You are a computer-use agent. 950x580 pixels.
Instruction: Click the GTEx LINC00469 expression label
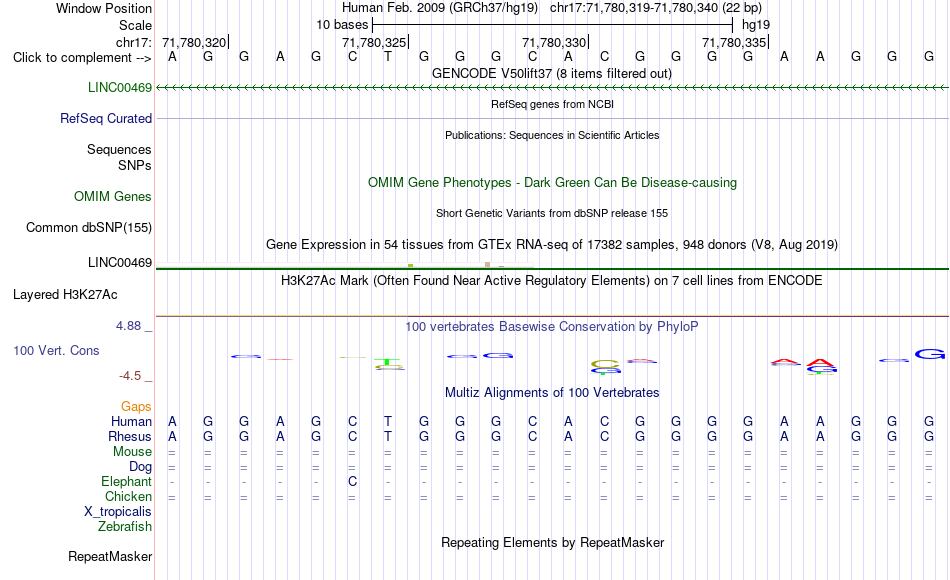(x=120, y=262)
